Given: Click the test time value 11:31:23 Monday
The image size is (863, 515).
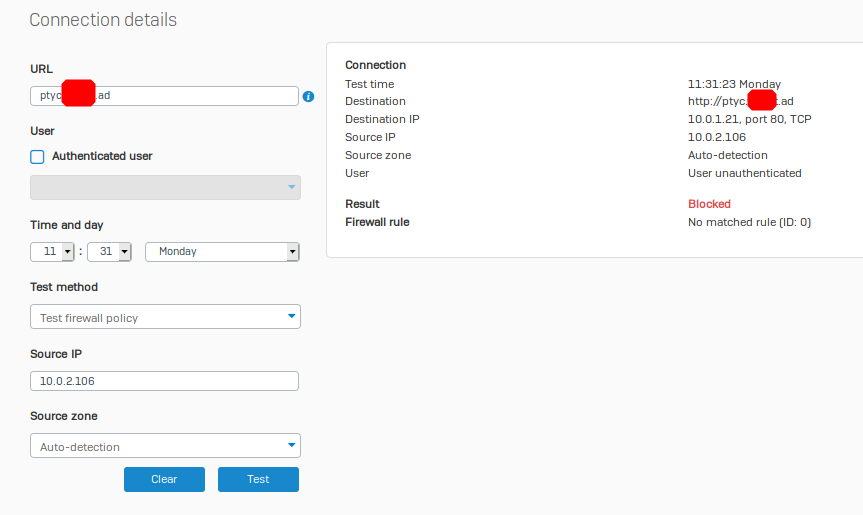Looking at the screenshot, I should click(x=734, y=84).
